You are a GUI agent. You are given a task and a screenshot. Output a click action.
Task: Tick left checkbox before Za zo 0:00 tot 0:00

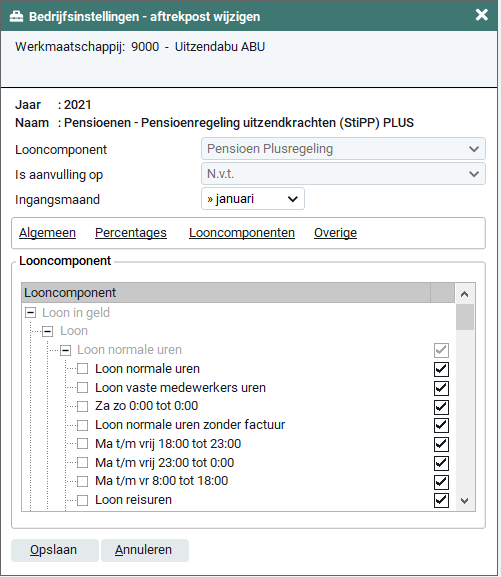click(82, 406)
